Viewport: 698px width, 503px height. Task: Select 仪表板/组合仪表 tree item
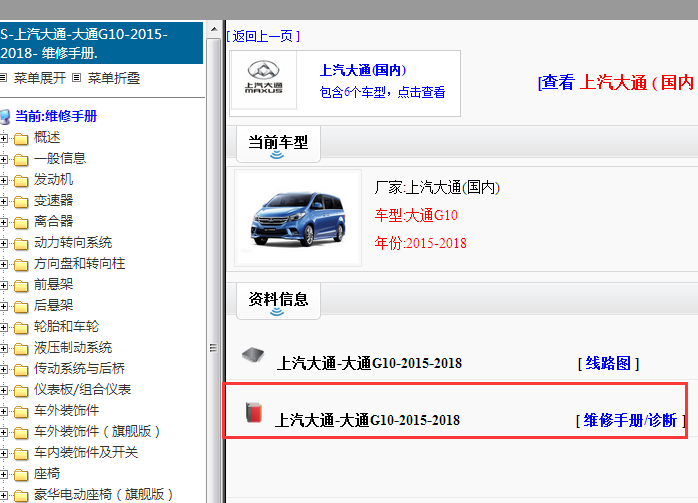point(82,389)
